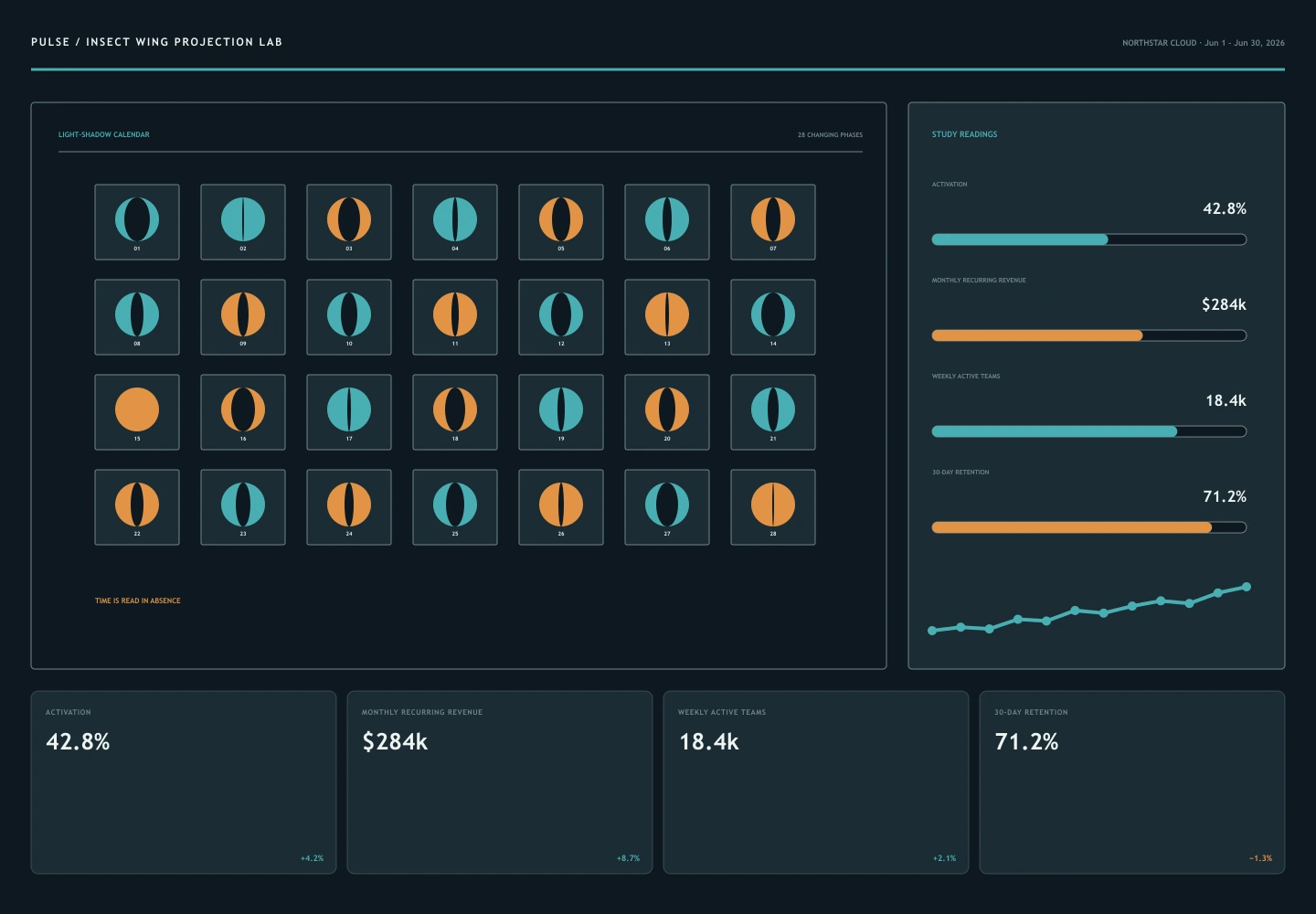1316x914 pixels.
Task: Click the +4.2% change value
Action: 313,858
